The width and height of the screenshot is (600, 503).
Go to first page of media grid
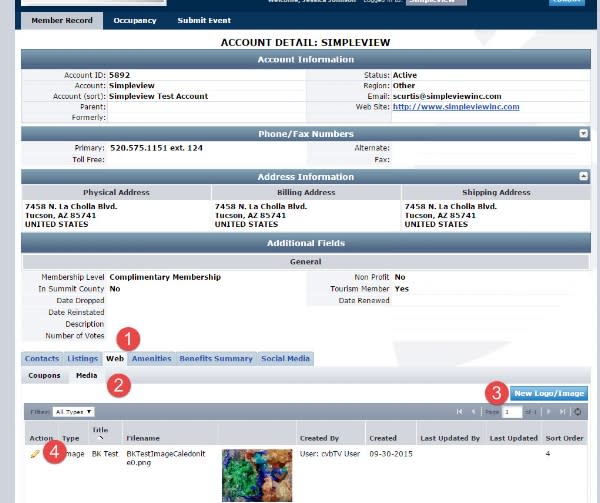tap(459, 412)
